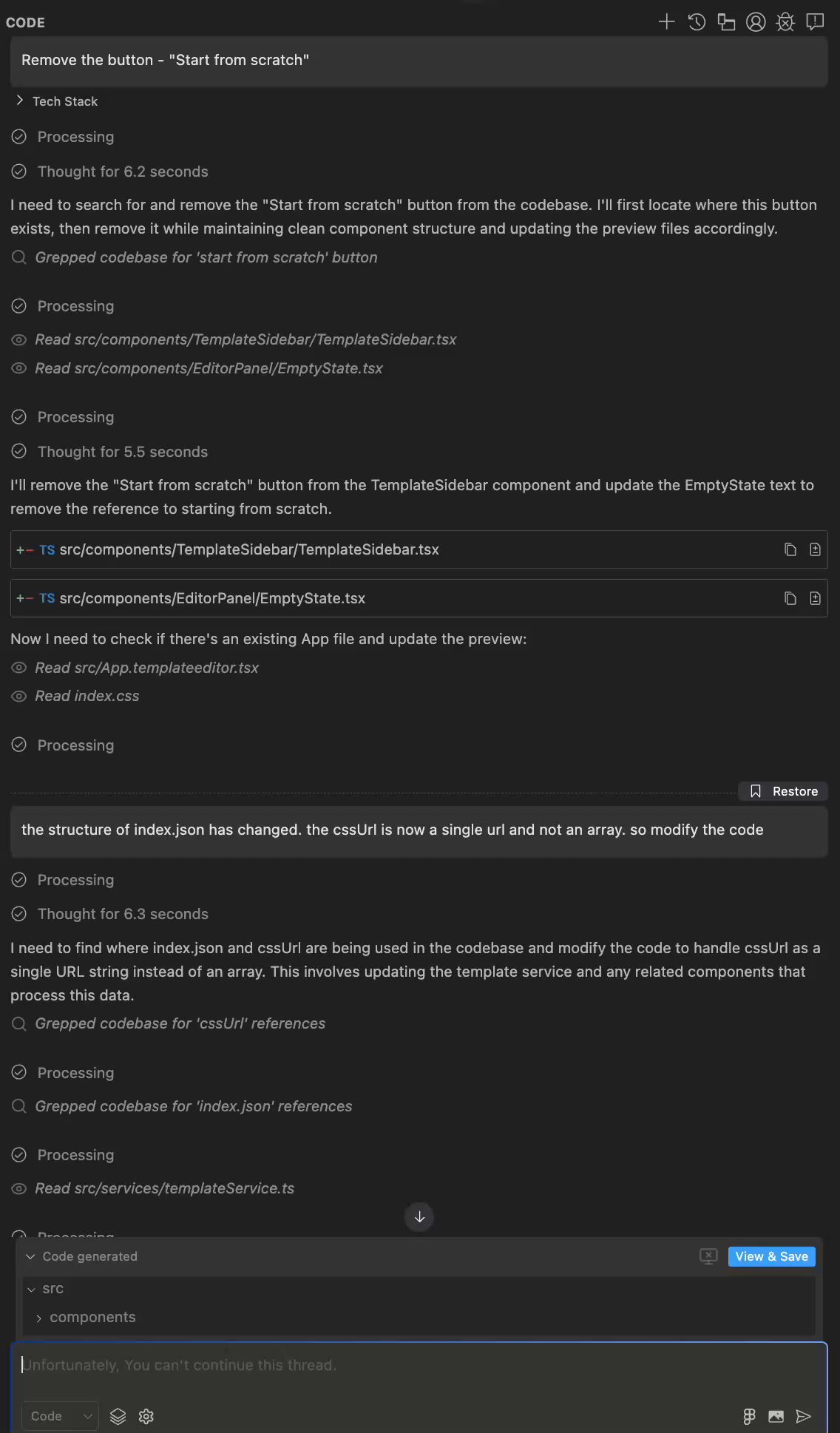Copy TemplateSidebar.tsx file changes
This screenshot has width=840, height=1433.
tap(790, 549)
